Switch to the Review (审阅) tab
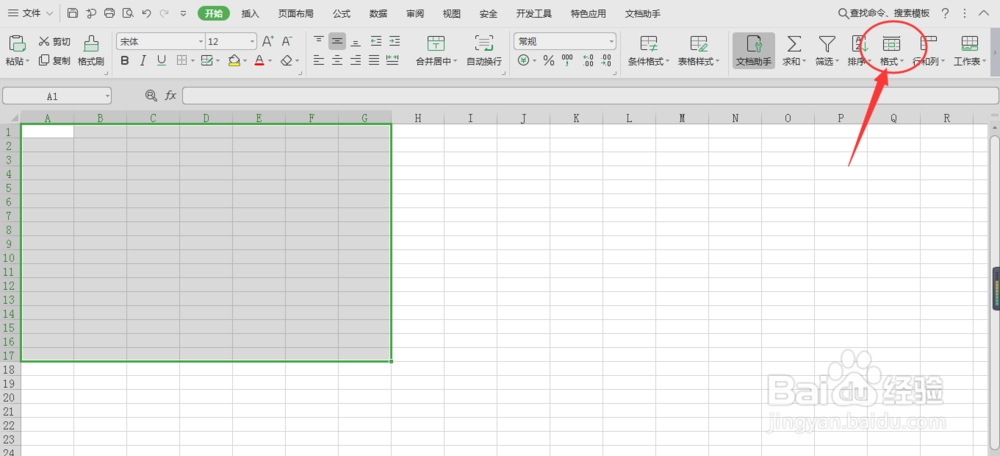Image resolution: width=1000 pixels, height=456 pixels. click(x=415, y=13)
